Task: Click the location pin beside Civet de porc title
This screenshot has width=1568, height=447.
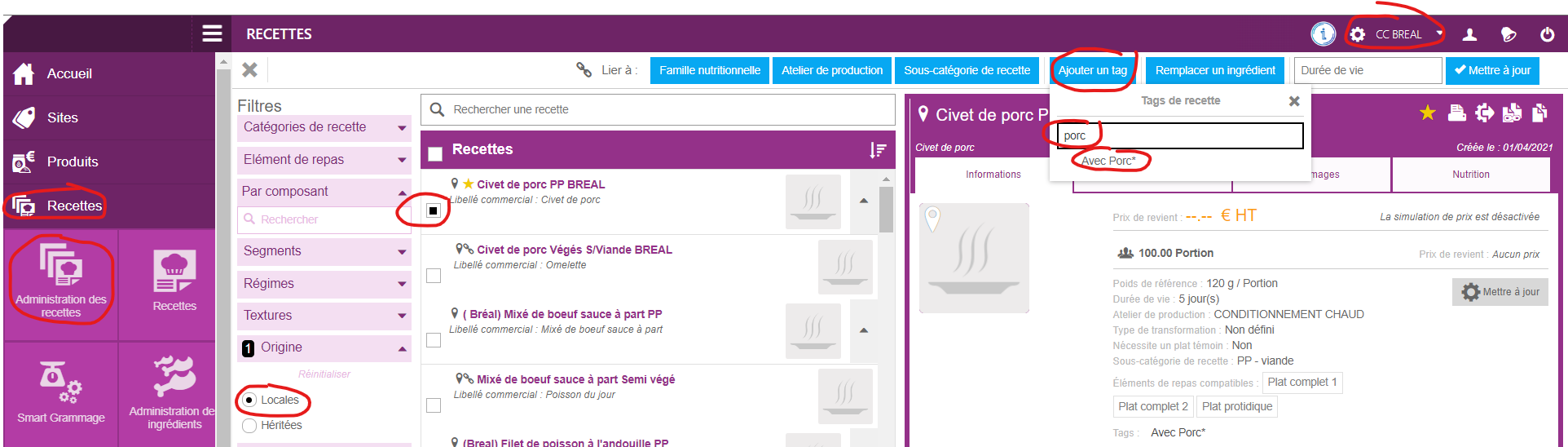Action: click(923, 114)
